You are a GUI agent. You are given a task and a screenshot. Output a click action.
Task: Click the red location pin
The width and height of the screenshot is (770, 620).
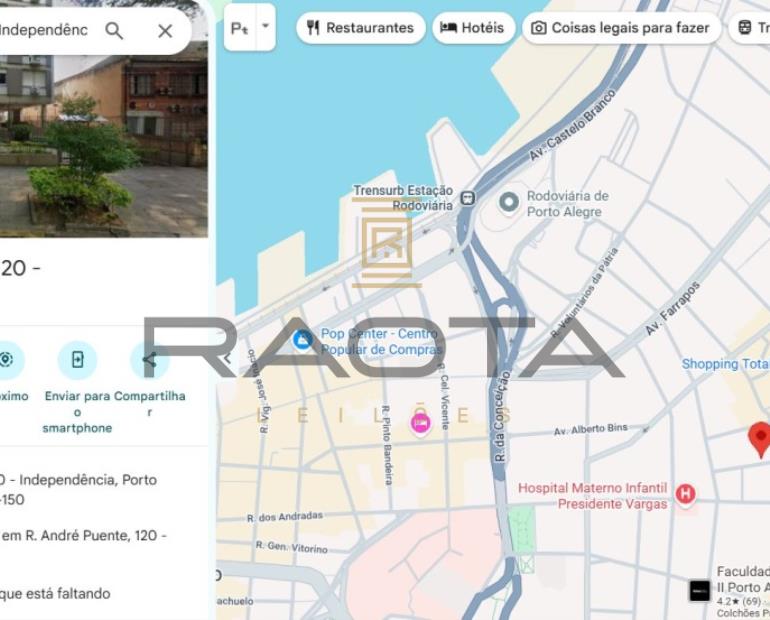(x=760, y=439)
